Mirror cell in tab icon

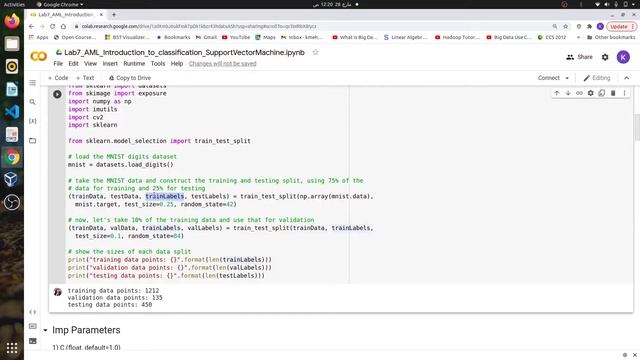[x=602, y=93]
